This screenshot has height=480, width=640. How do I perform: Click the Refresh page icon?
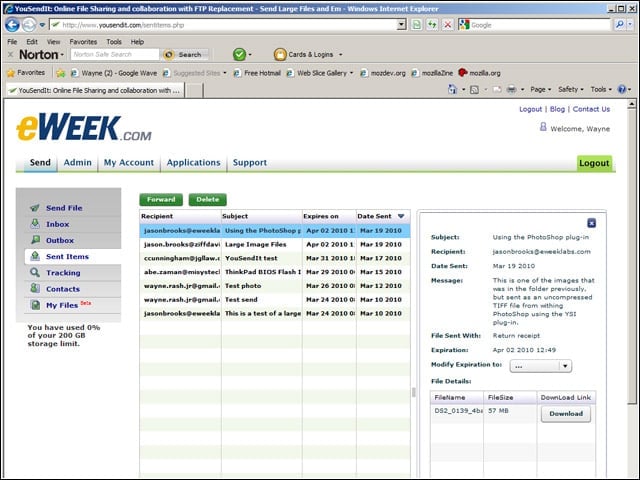click(x=432, y=25)
